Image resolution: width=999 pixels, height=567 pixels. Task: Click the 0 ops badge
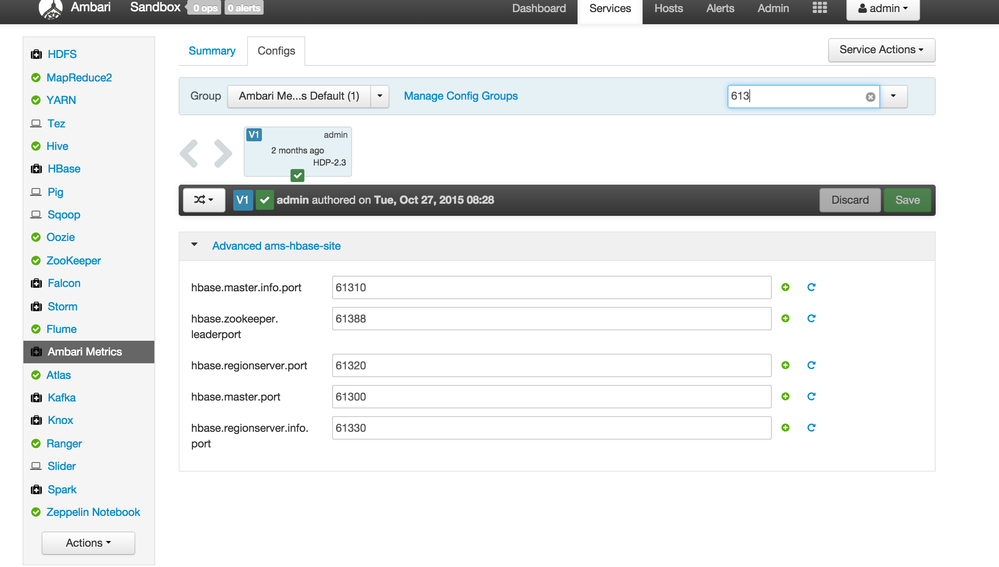pyautogui.click(x=205, y=8)
